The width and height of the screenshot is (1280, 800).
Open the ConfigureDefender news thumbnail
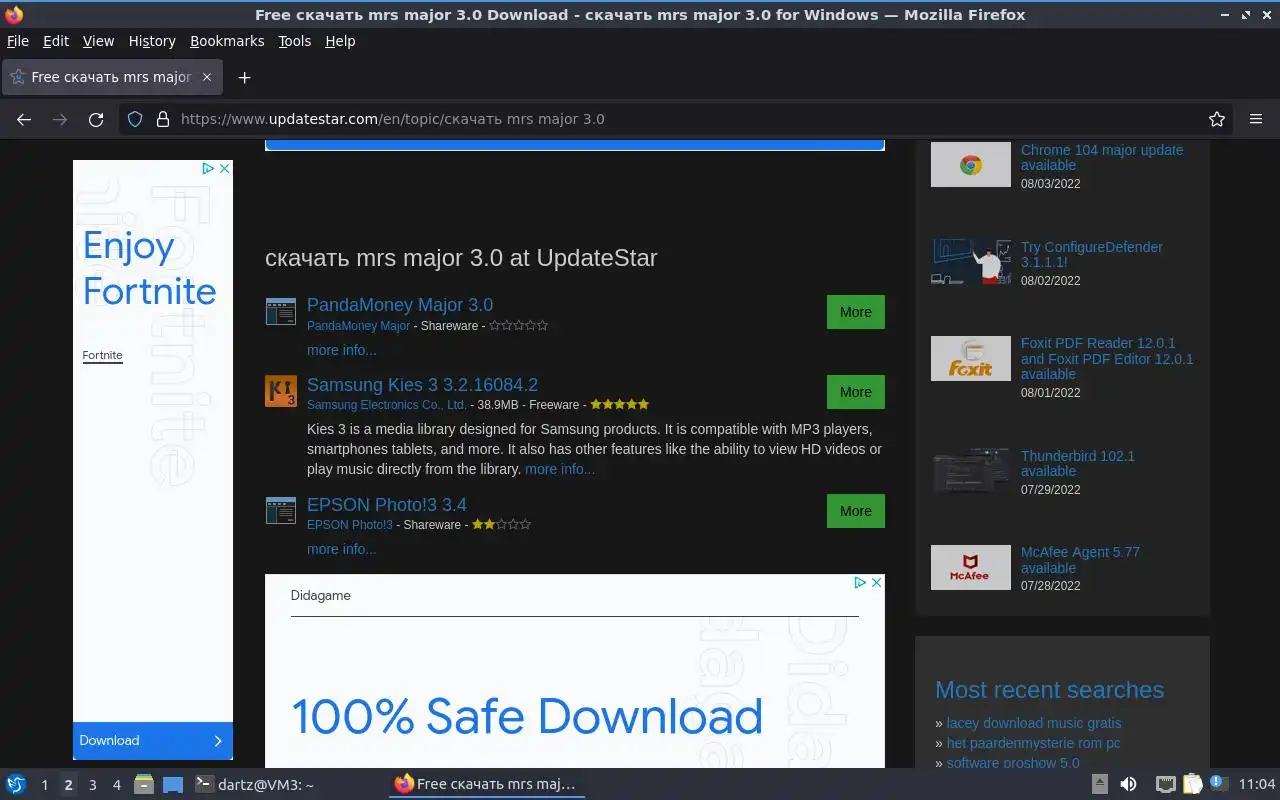(971, 262)
